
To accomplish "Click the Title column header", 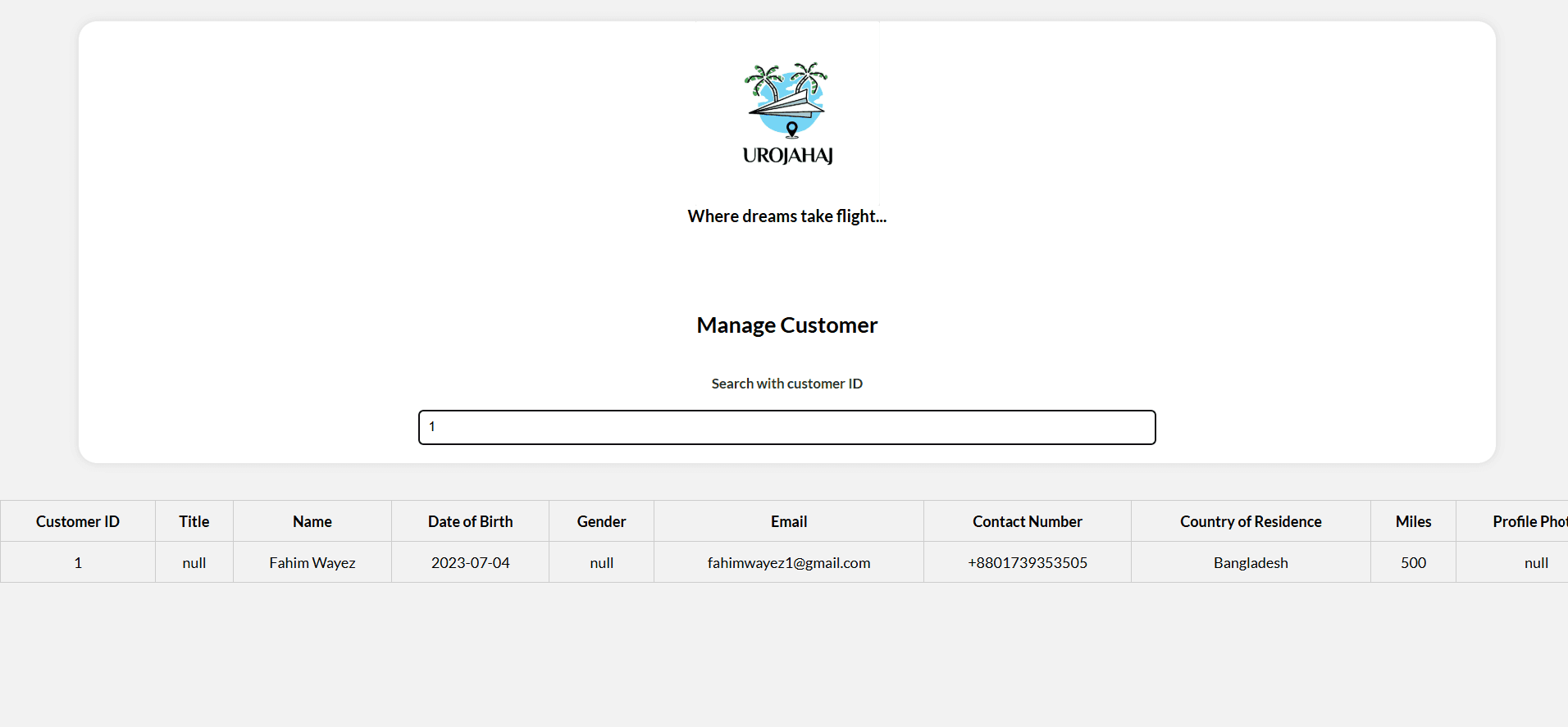I will pos(194,521).
